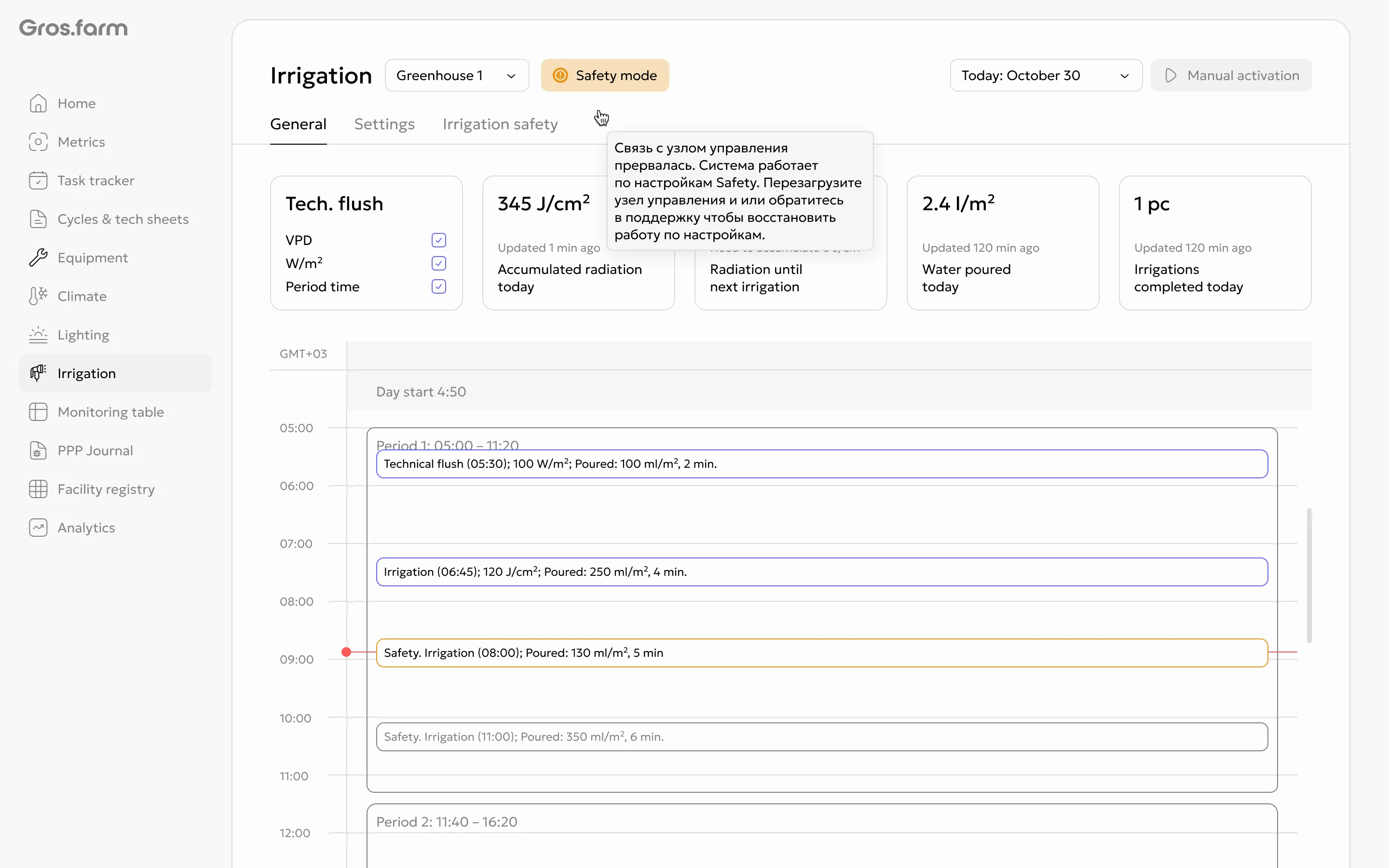Screen dimensions: 1389x868
Task: Click the Day start 4:50 label
Action: 422,392
